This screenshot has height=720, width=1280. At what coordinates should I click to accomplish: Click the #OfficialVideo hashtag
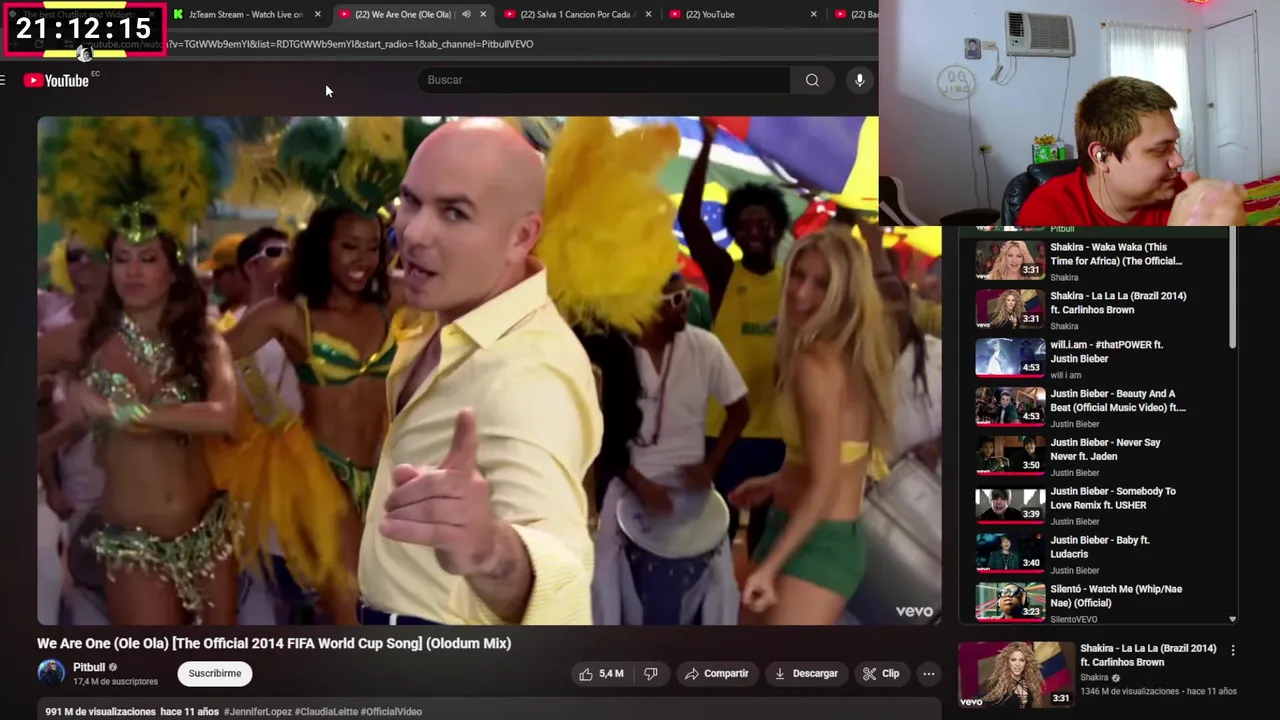point(391,712)
